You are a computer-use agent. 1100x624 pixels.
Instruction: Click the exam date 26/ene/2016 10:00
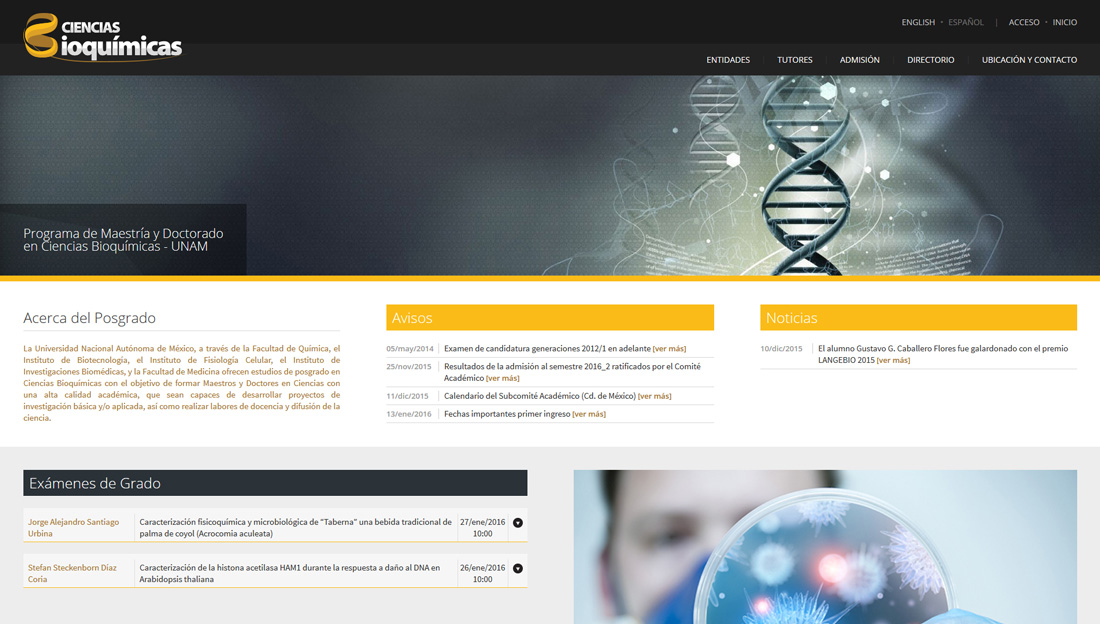[483, 573]
